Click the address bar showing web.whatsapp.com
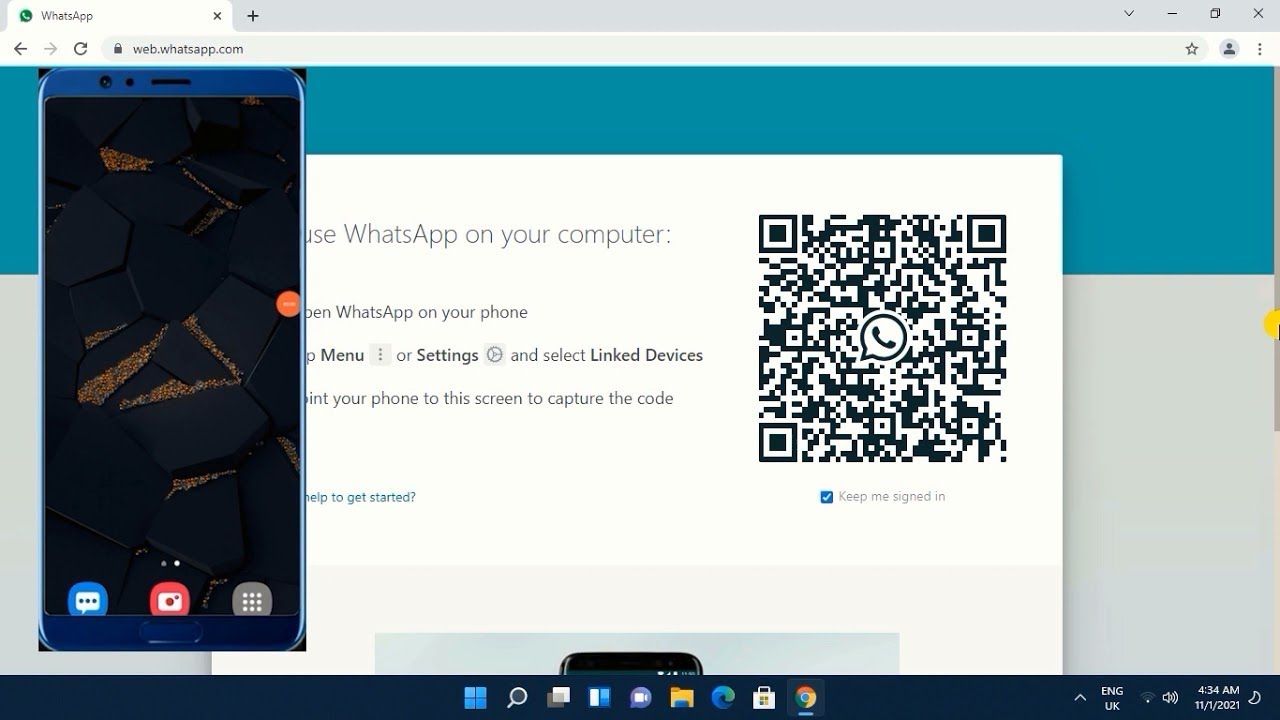The height and width of the screenshot is (720, 1280). [x=654, y=49]
